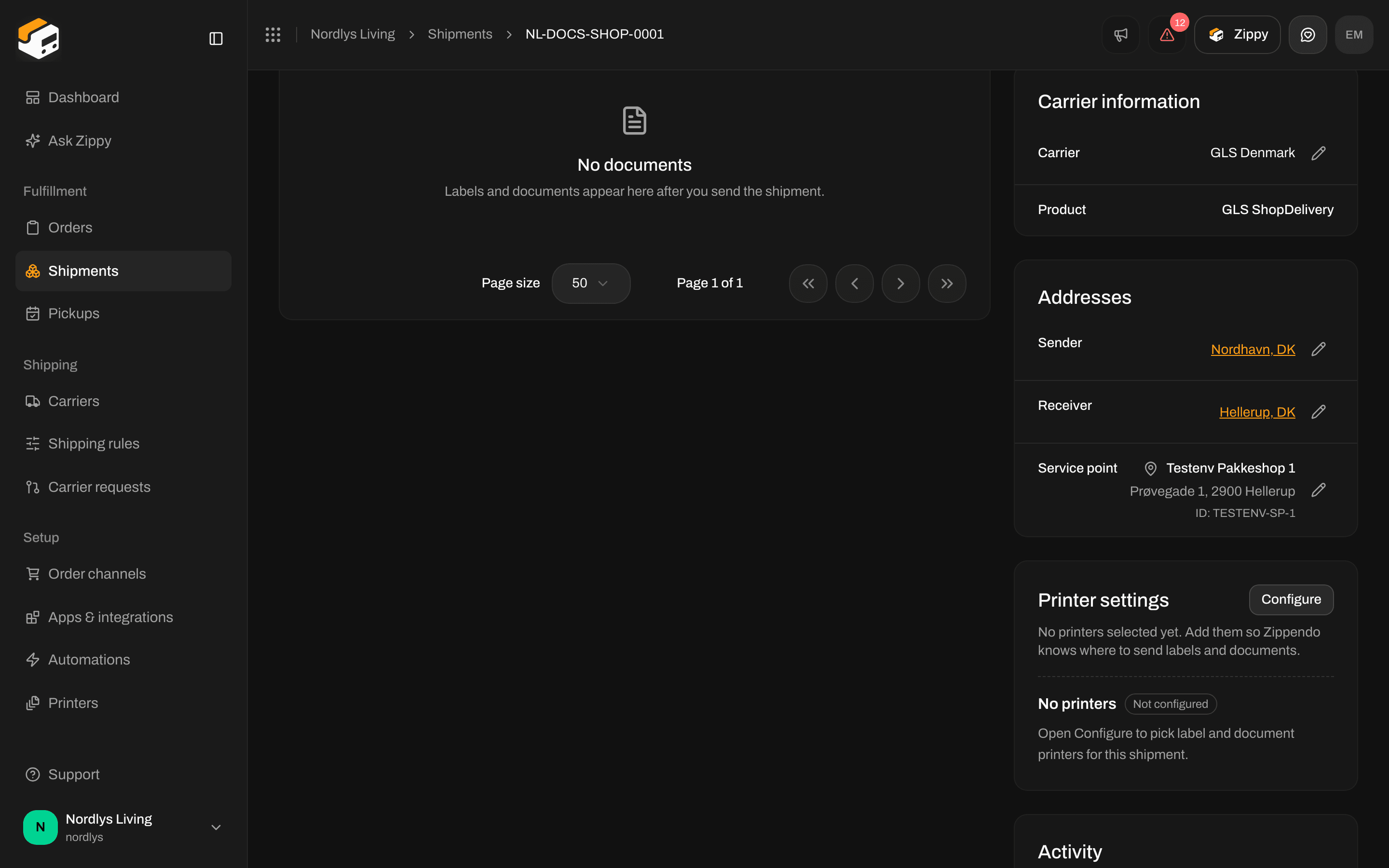Open alerts warning icon with 12 badge
The image size is (1389, 868).
click(1167, 34)
